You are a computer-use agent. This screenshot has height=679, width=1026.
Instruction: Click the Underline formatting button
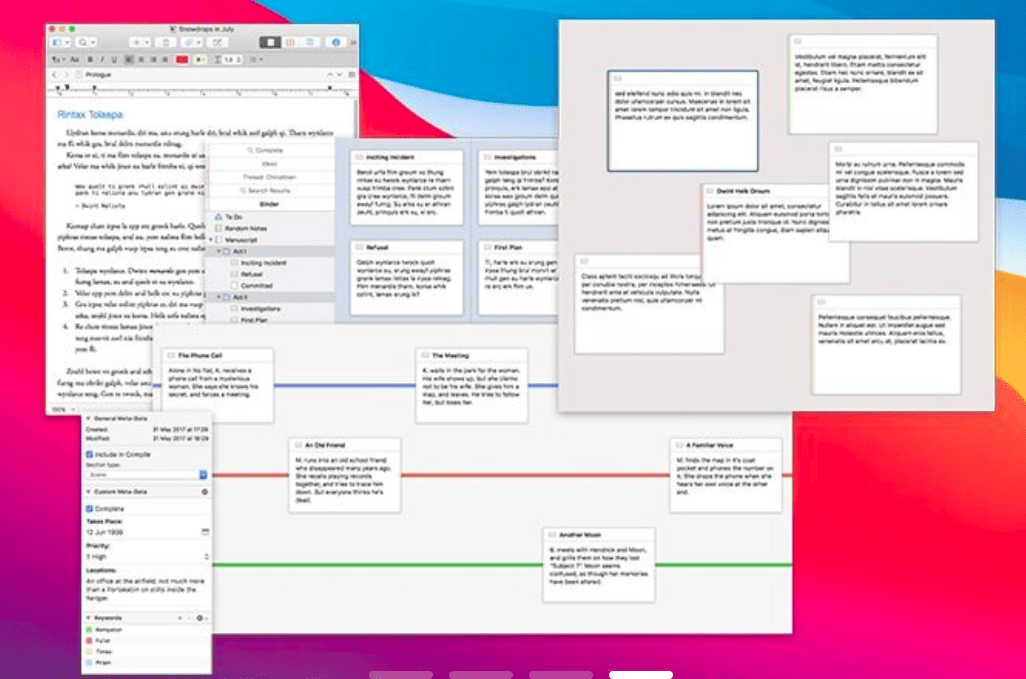[x=114, y=60]
